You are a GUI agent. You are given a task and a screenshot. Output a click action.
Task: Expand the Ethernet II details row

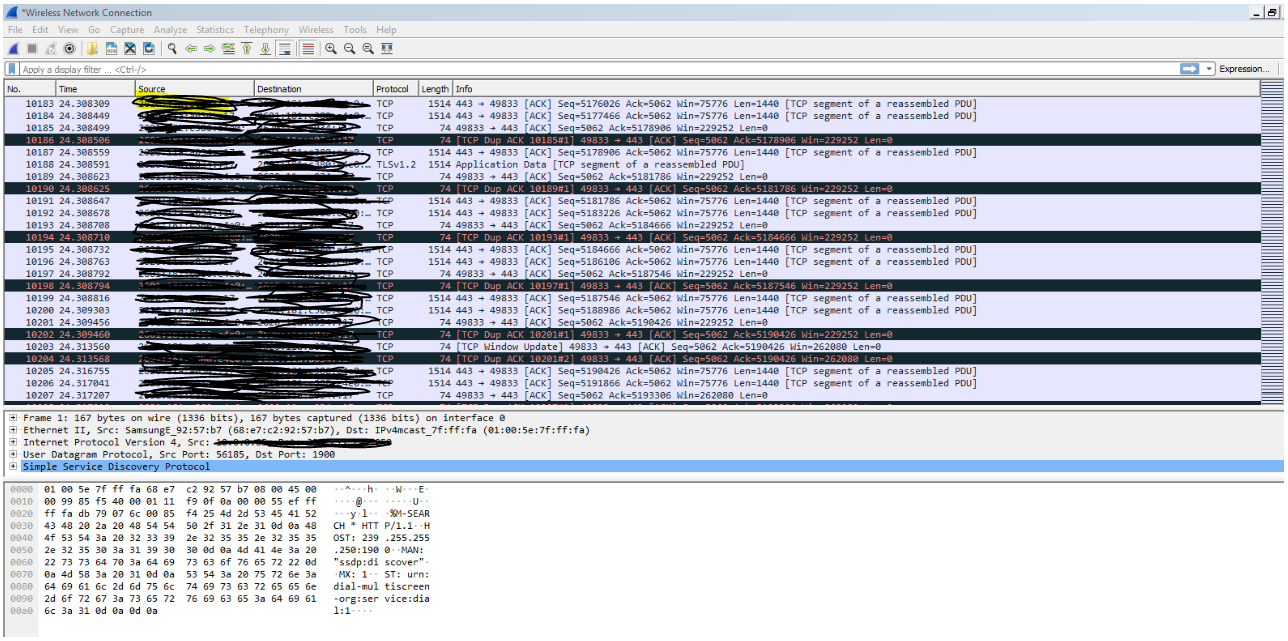point(12,430)
